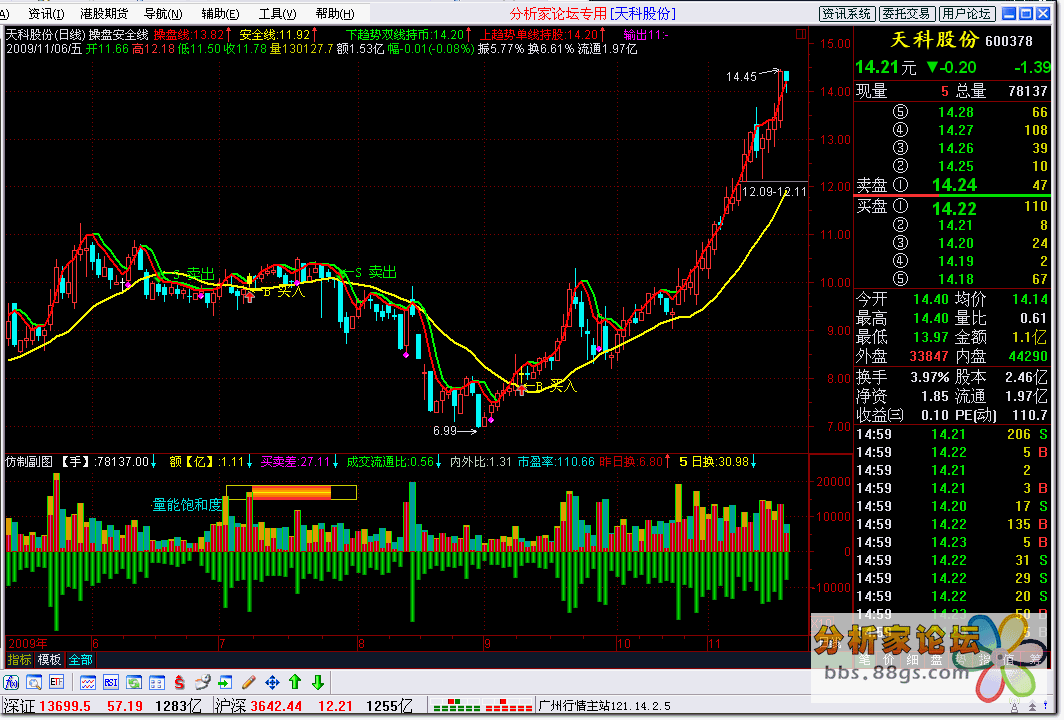This screenshot has height=720, width=1064.
Task: Click the mouse-shaped toolbar icon
Action: click(202, 682)
